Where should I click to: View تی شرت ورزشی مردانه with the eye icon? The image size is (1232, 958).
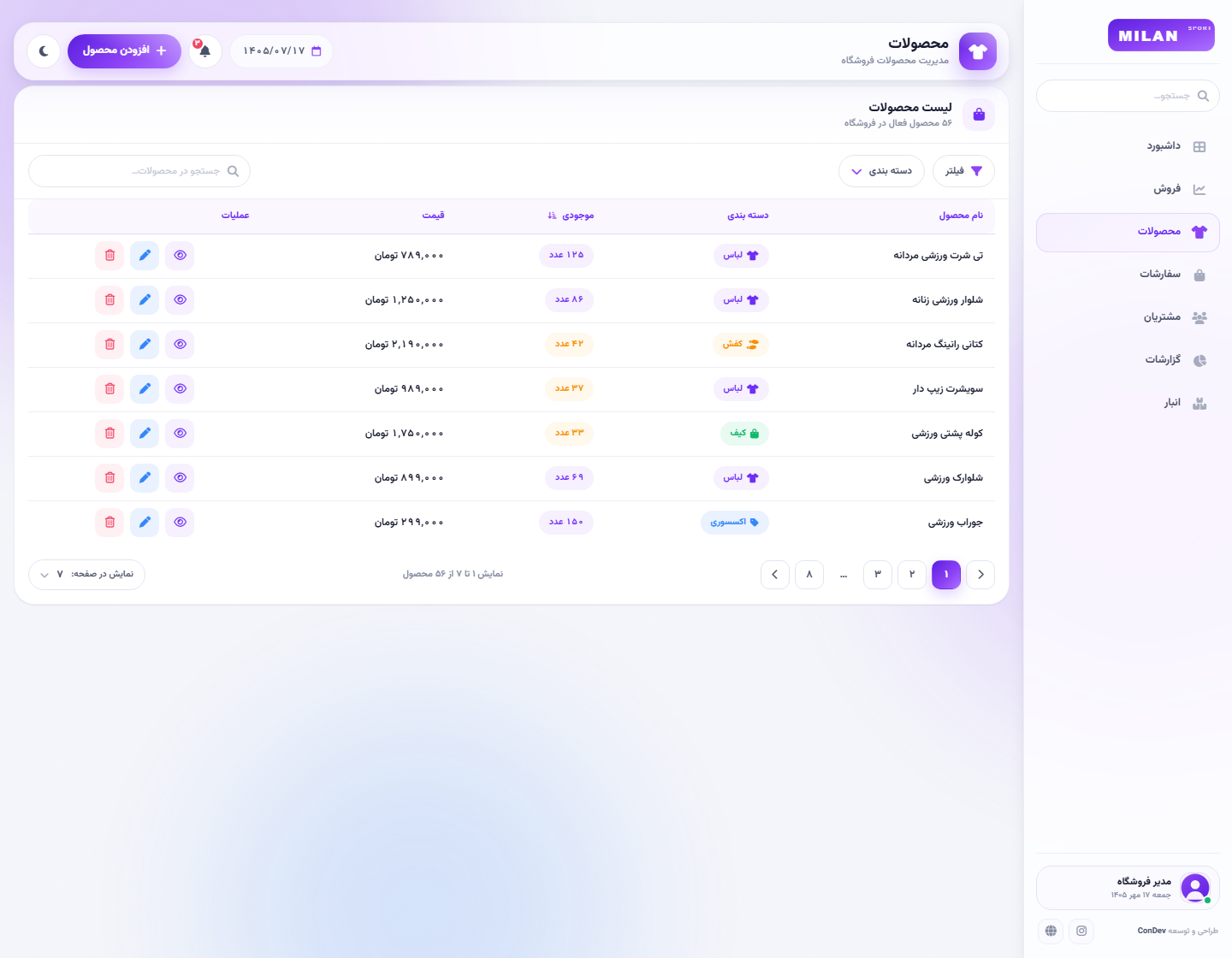click(x=180, y=255)
